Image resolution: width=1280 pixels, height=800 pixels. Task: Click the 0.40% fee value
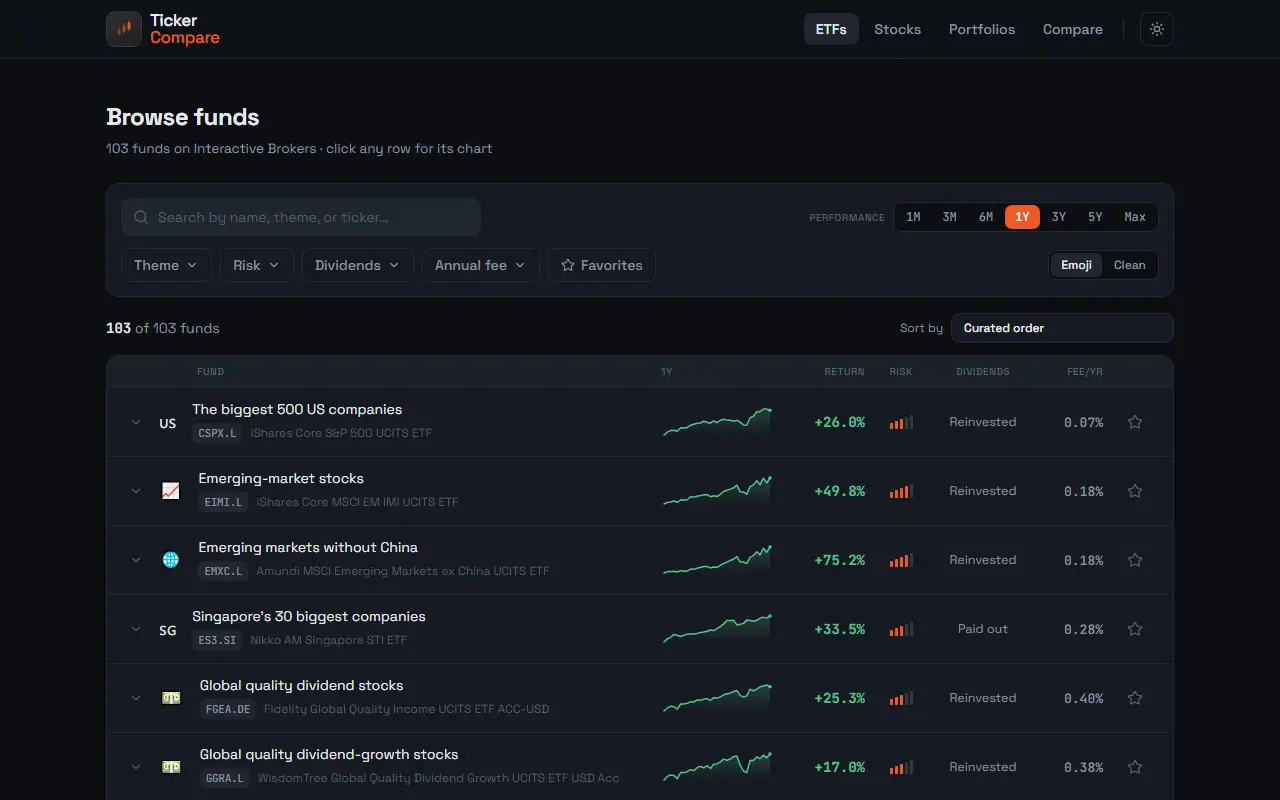pyautogui.click(x=1084, y=698)
